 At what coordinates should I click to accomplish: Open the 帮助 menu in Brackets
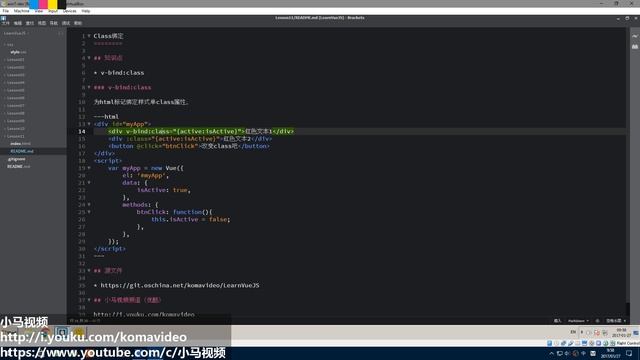click(x=78, y=23)
